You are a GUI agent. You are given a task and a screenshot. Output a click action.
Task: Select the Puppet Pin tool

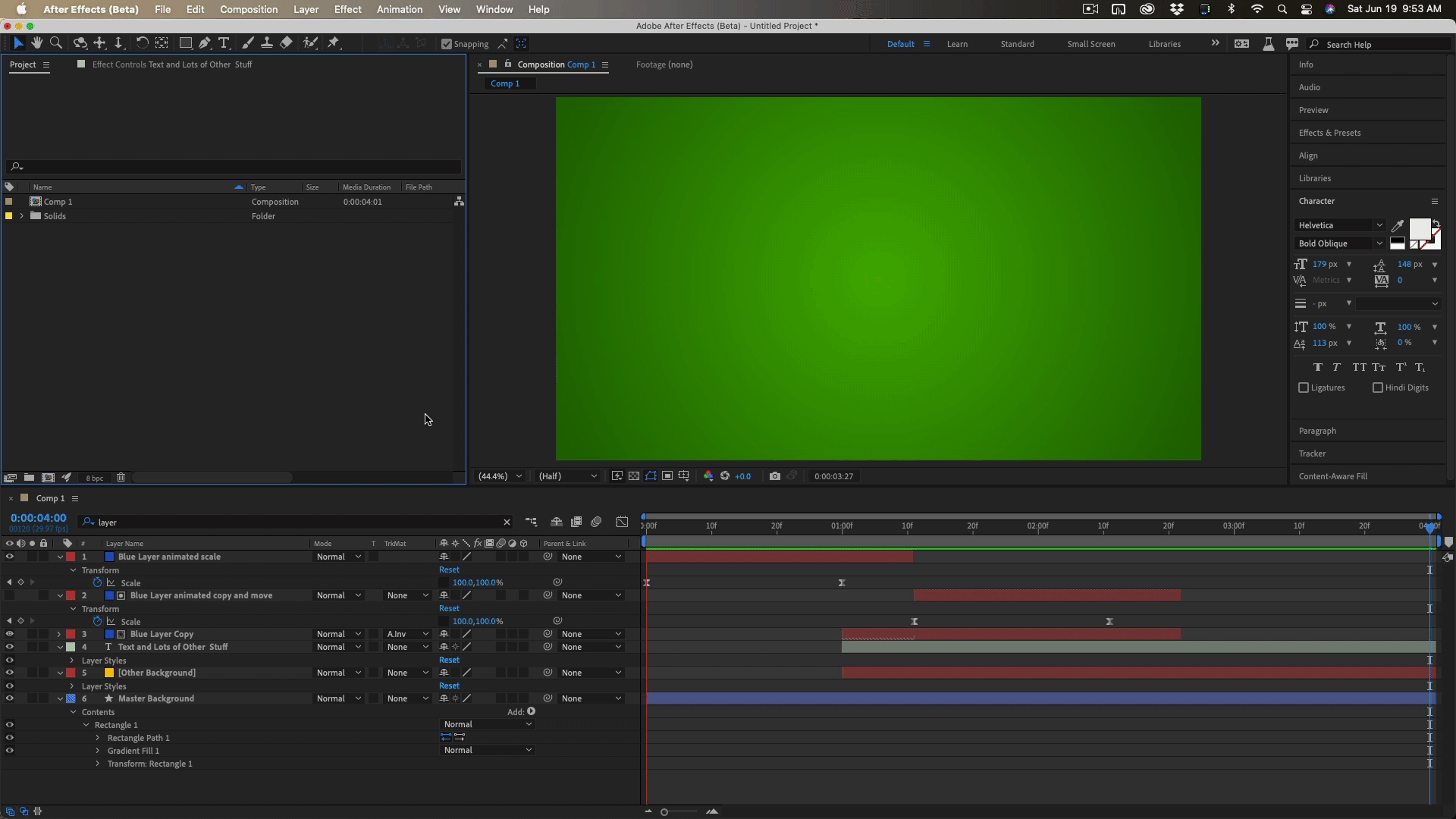(x=333, y=43)
